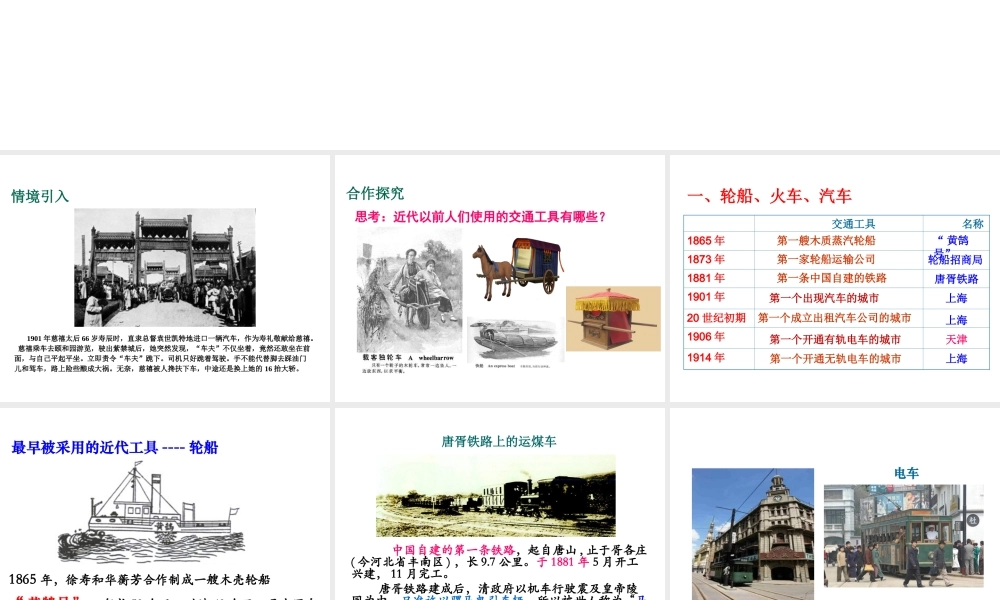Click the cell 第一个开通有轨电车的城市

click(835, 339)
